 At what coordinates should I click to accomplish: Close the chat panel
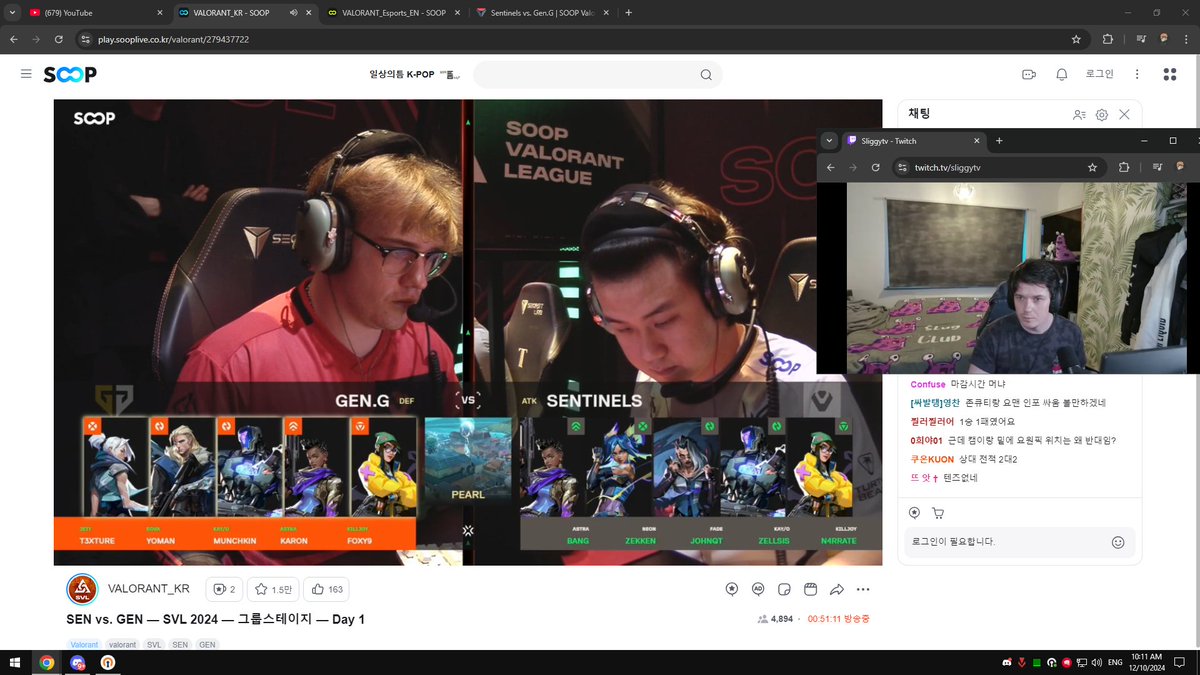pos(1125,115)
